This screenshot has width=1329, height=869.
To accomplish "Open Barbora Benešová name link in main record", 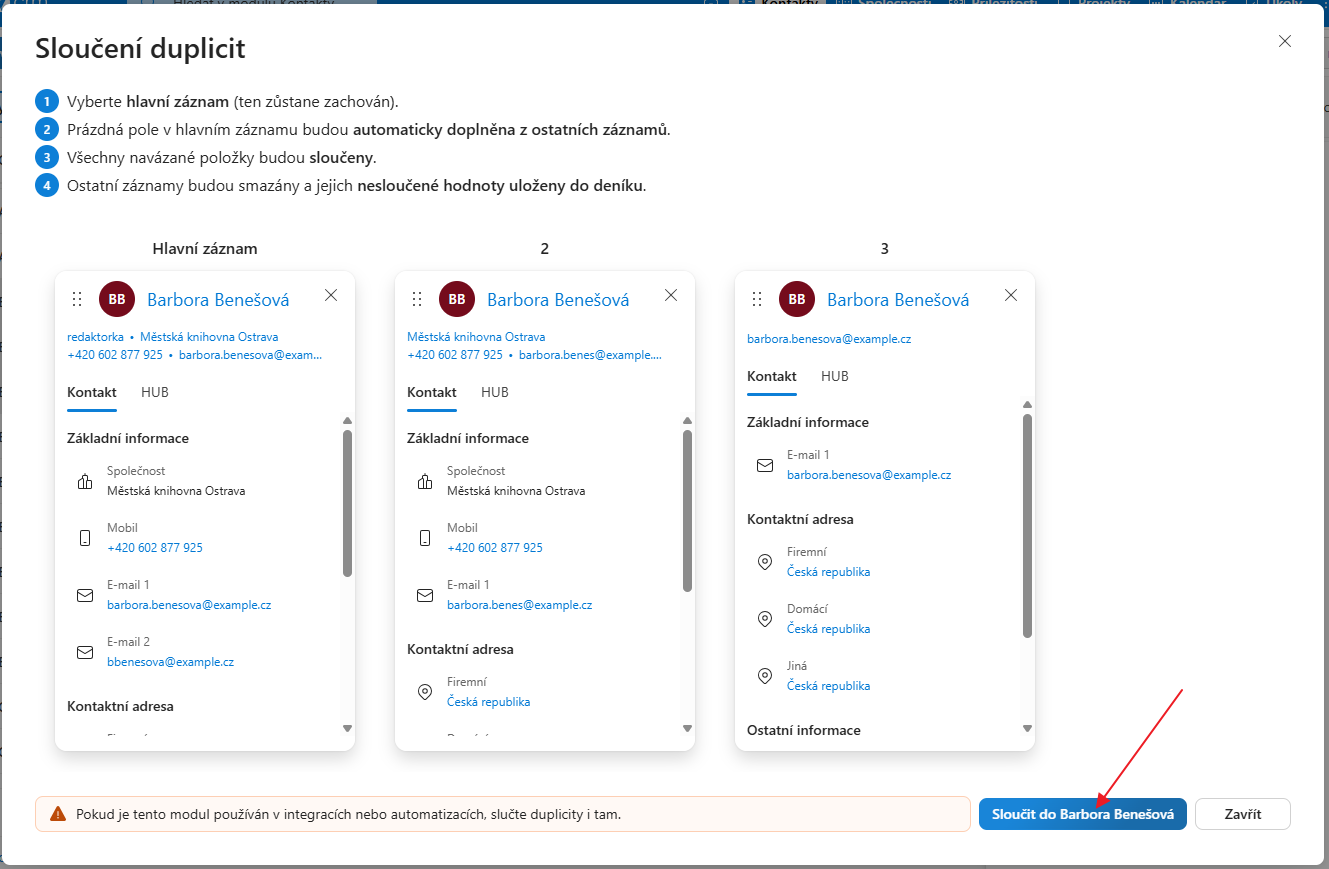I will (218, 299).
